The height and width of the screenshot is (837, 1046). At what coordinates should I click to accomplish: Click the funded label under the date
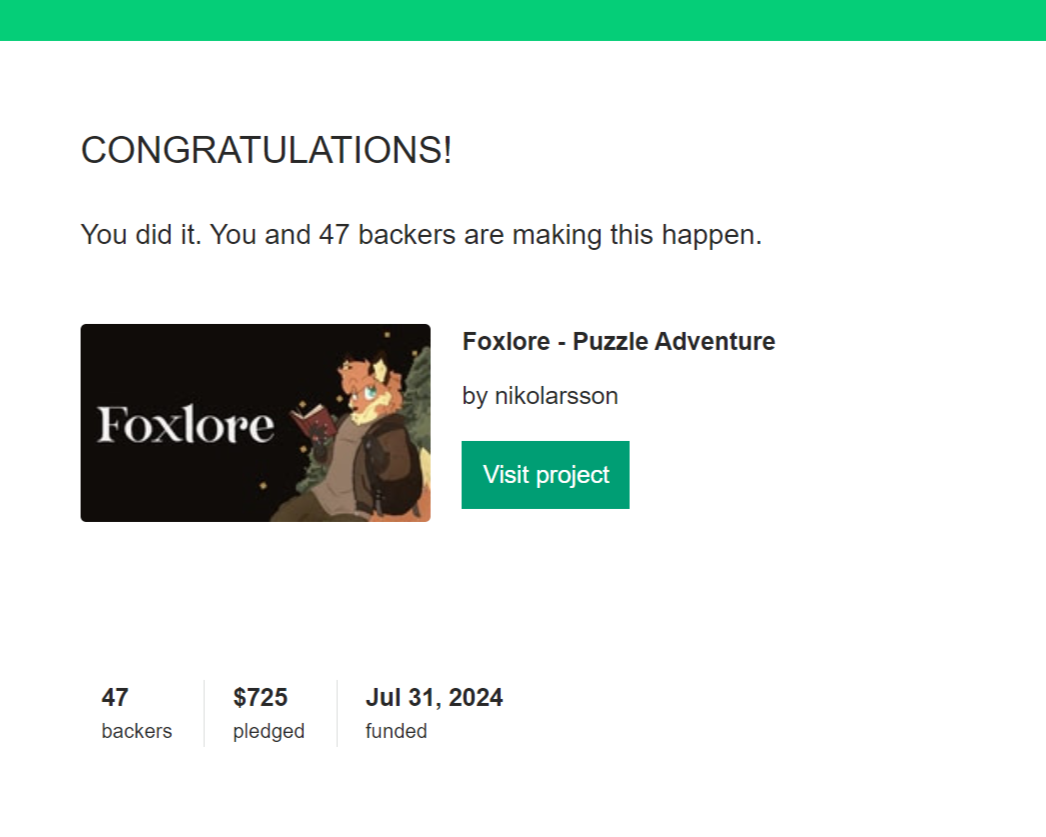(395, 731)
